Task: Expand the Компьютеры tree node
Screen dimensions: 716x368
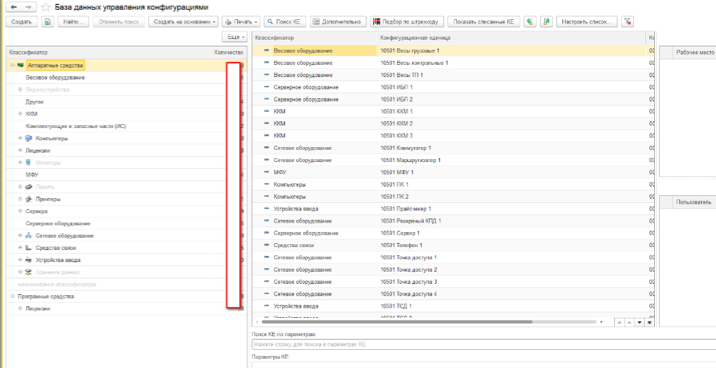Action: 20,138
